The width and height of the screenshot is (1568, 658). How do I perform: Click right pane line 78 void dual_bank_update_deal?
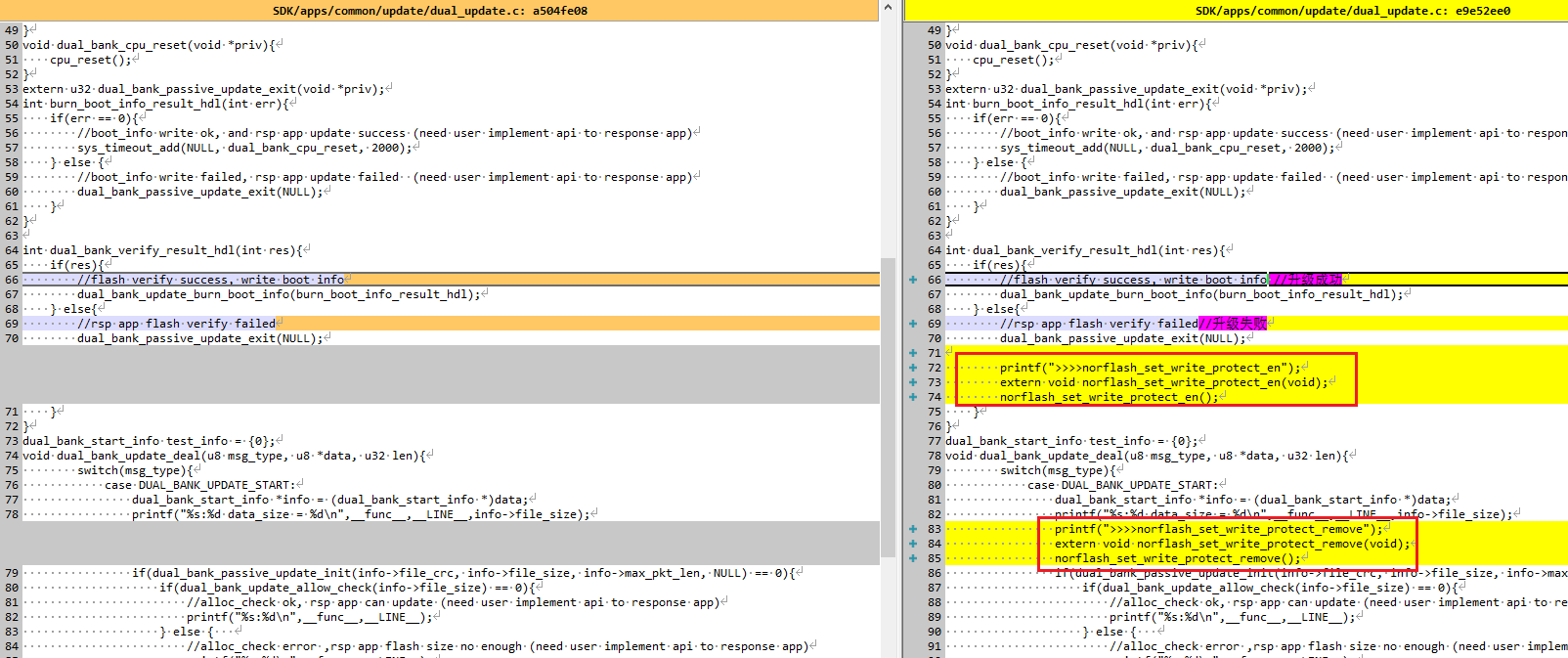1148,456
